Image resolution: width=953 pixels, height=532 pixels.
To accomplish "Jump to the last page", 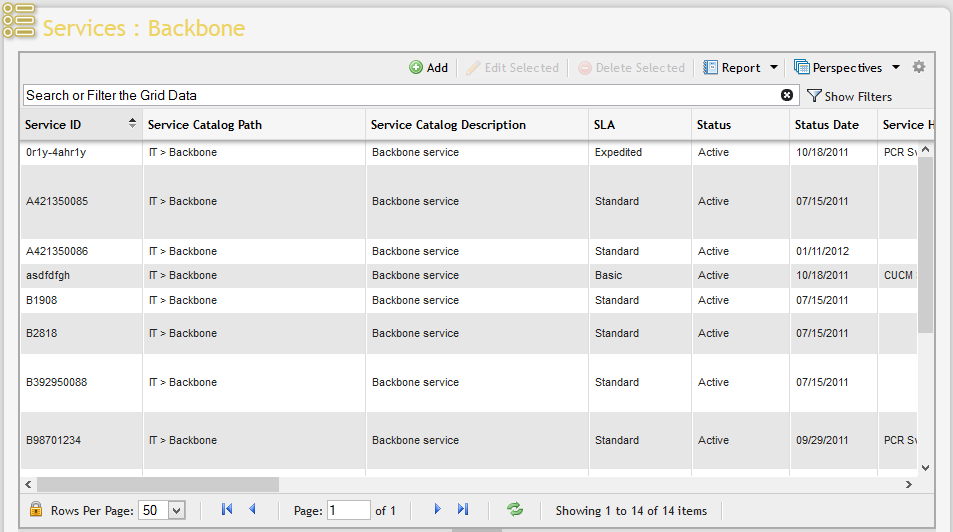I will click(x=463, y=509).
